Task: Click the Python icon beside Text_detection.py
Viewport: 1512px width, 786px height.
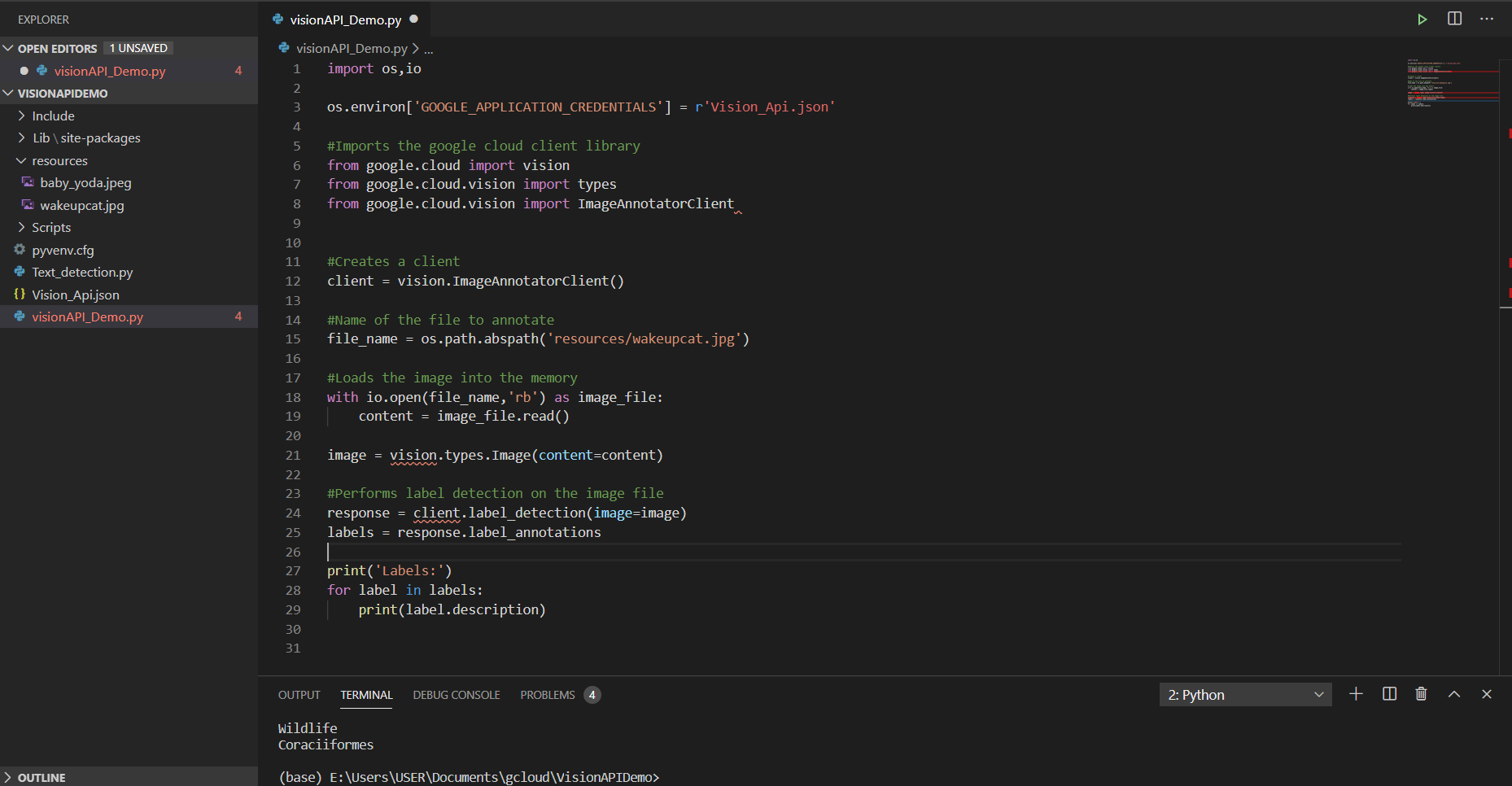Action: 20,272
